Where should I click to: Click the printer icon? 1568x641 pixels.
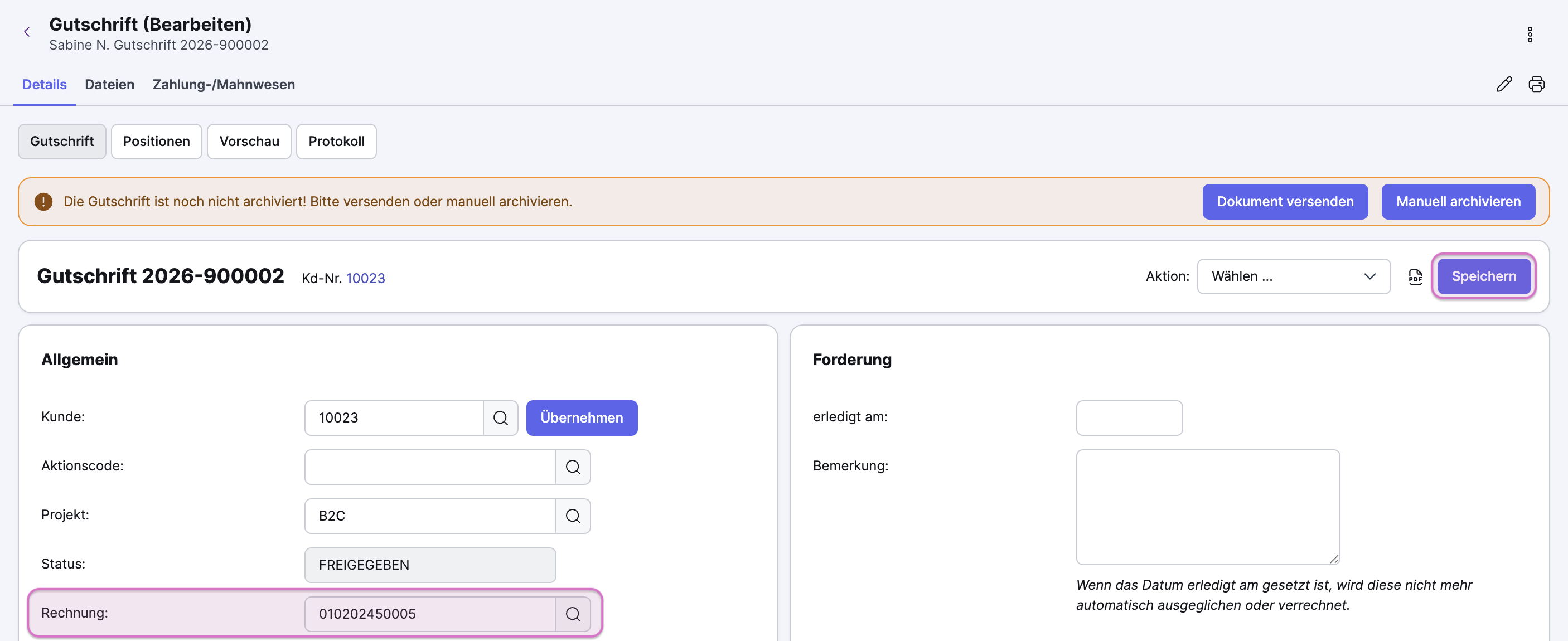(x=1536, y=84)
